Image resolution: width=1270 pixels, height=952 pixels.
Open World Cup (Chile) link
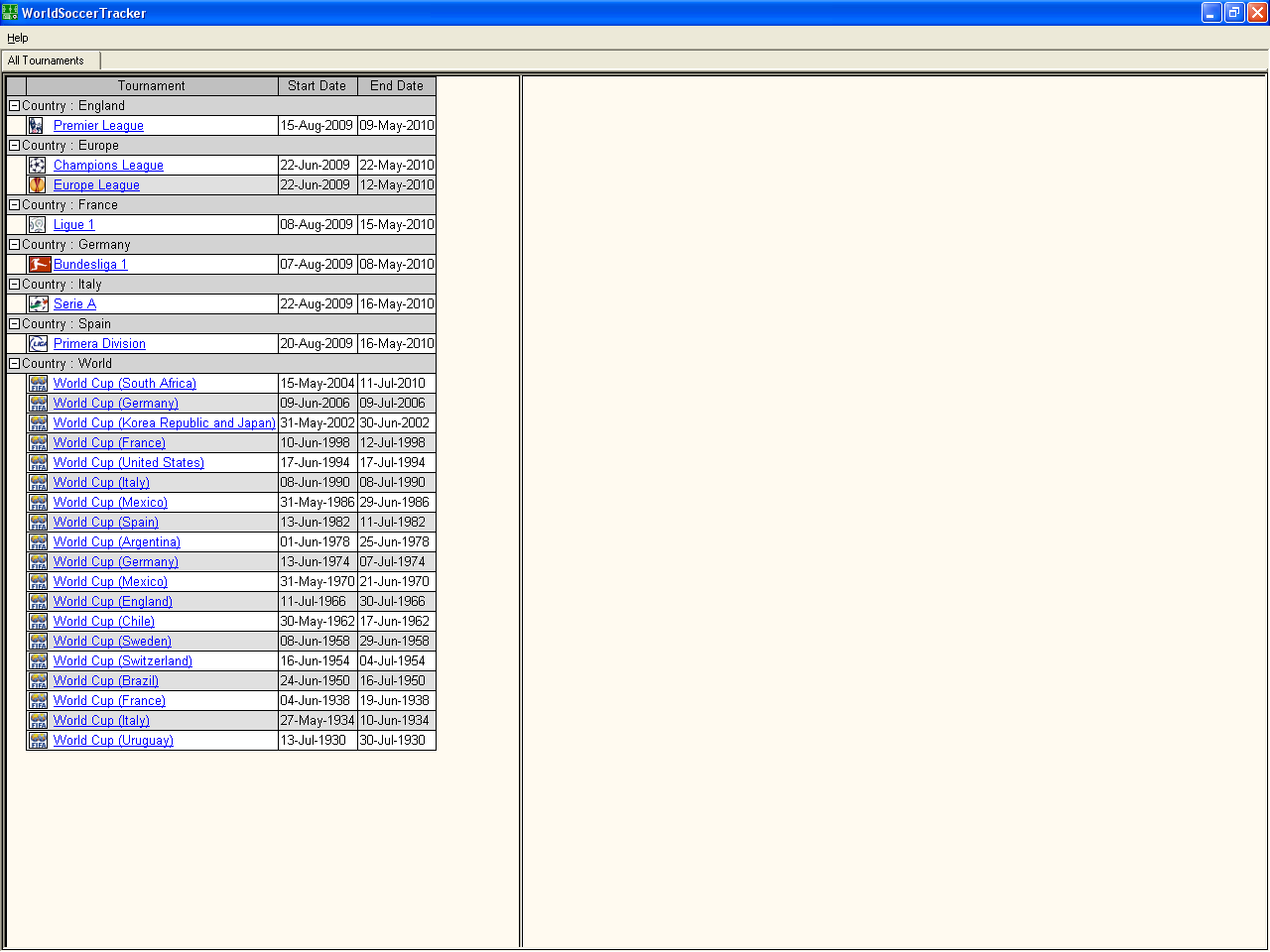[104, 622]
